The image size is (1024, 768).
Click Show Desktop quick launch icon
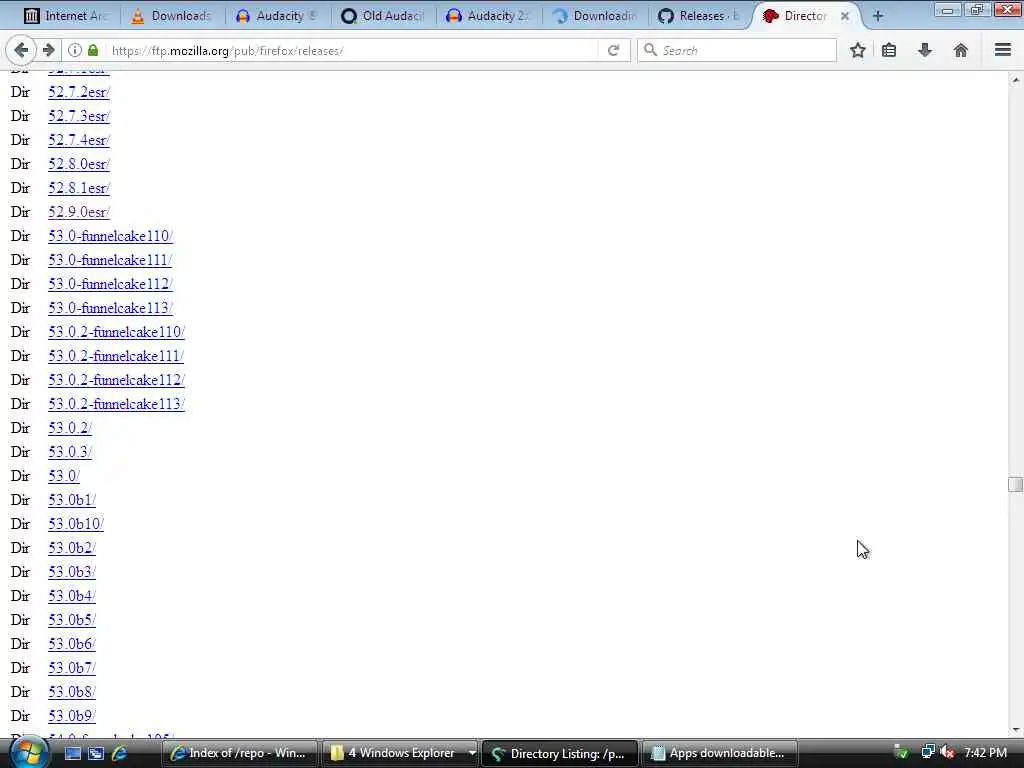click(72, 753)
